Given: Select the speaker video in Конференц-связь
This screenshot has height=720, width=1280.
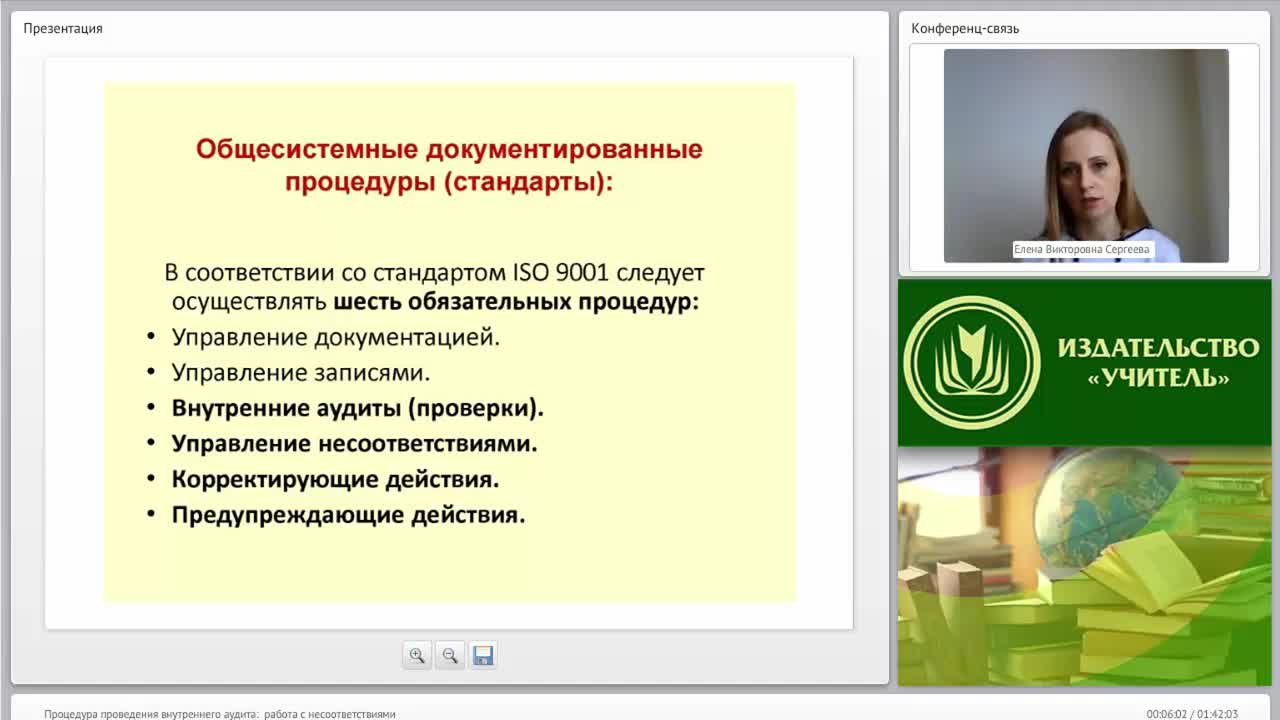Looking at the screenshot, I should pyautogui.click(x=1086, y=156).
